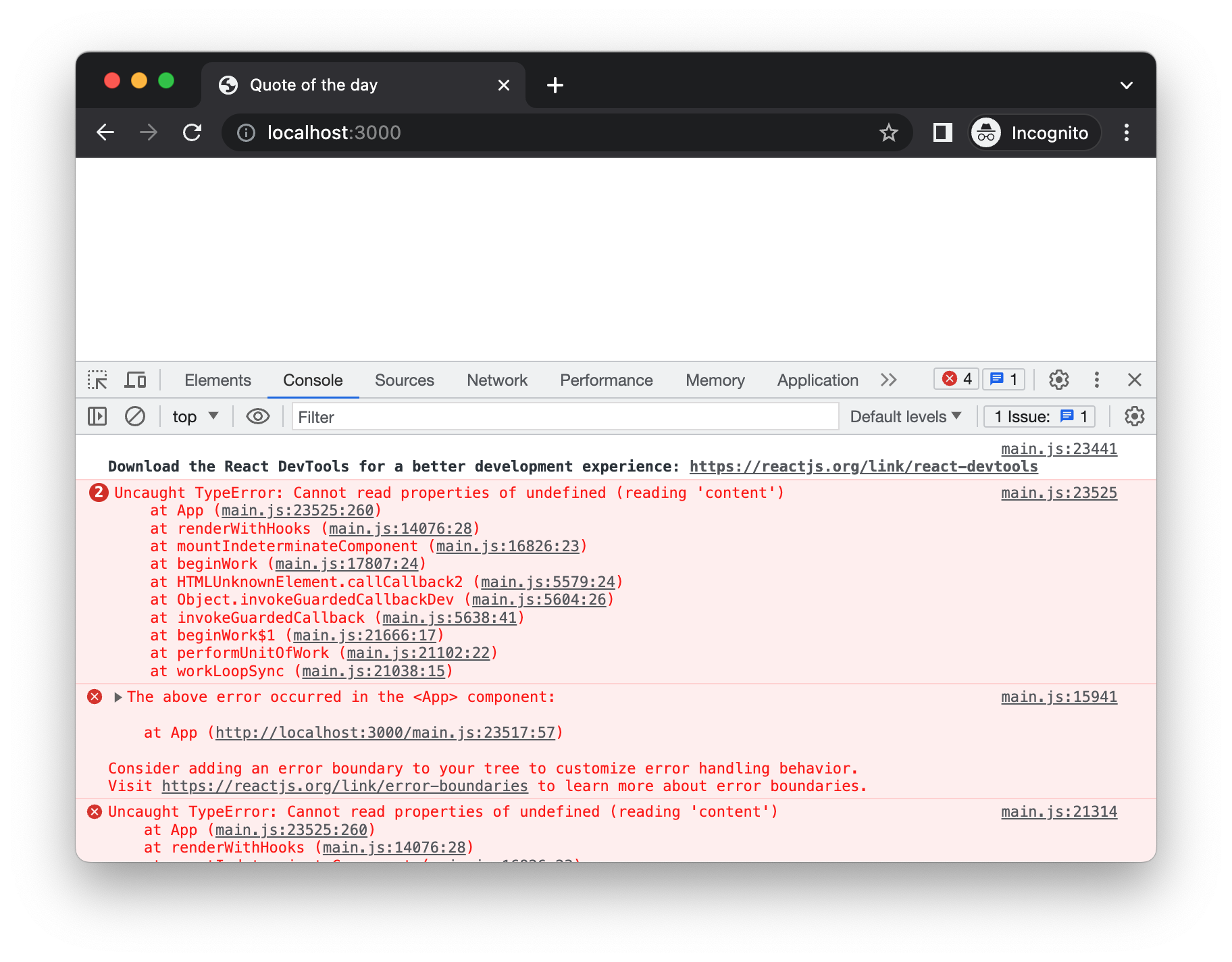Switch to the Network tab

tap(496, 380)
